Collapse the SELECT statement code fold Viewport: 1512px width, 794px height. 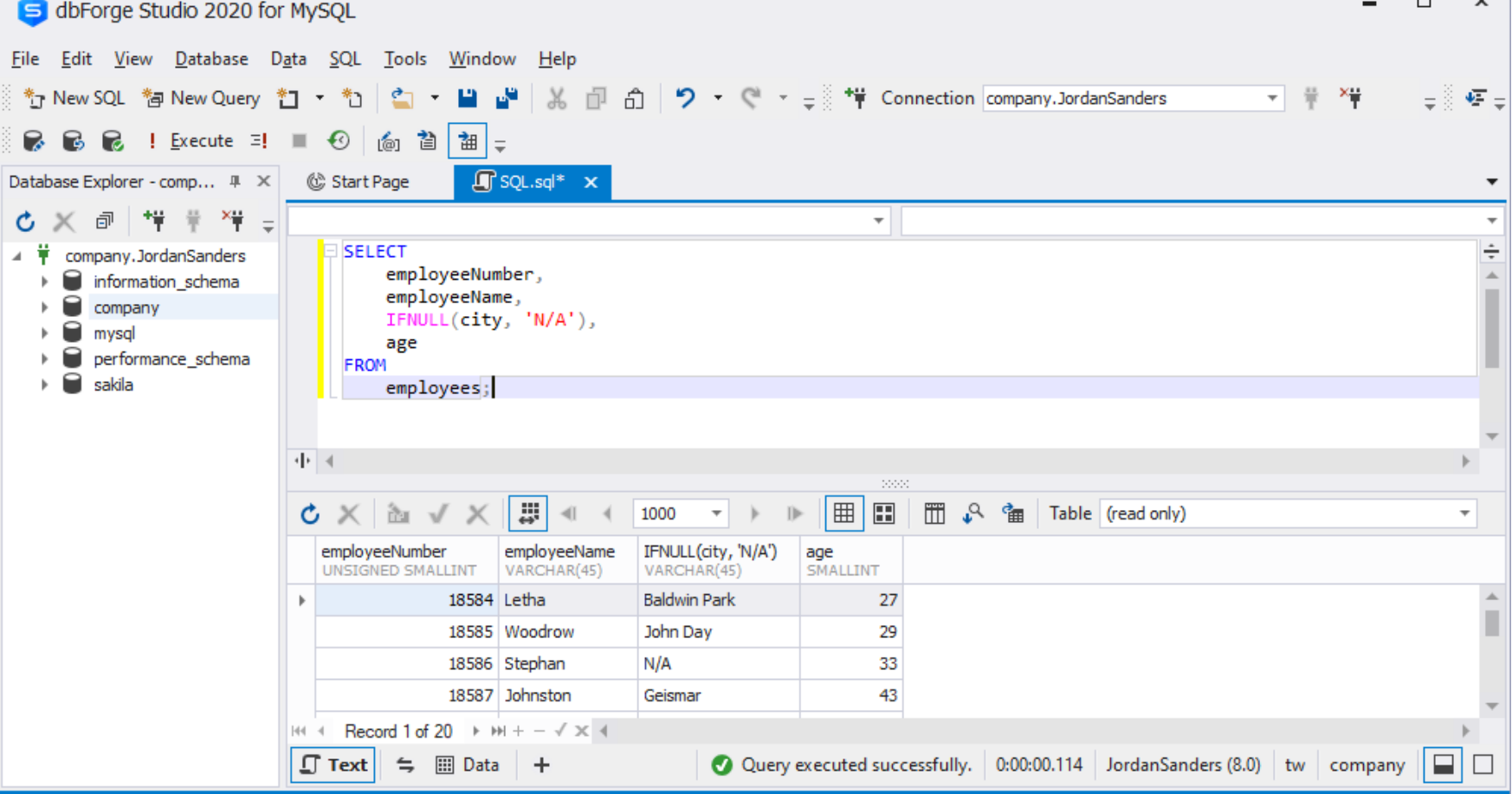click(330, 251)
